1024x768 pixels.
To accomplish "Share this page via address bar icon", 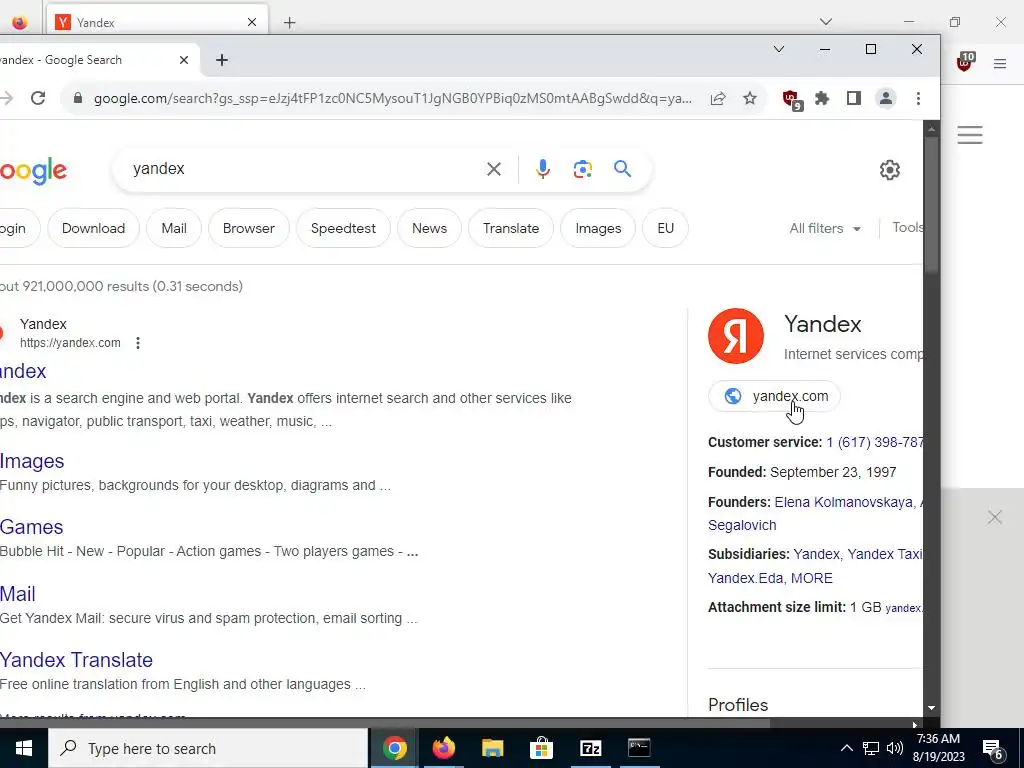I will pyautogui.click(x=718, y=99).
